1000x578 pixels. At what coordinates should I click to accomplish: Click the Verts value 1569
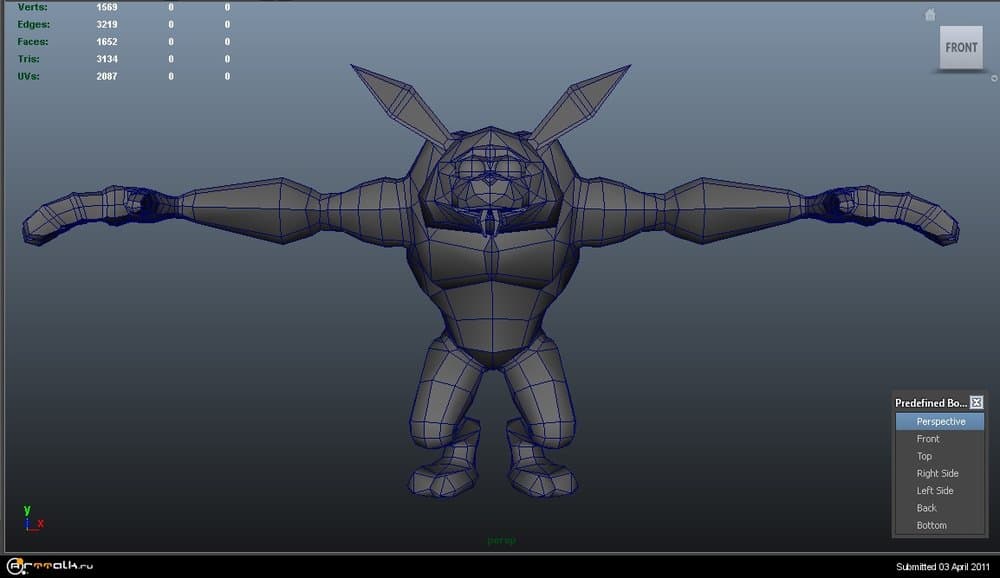click(107, 7)
